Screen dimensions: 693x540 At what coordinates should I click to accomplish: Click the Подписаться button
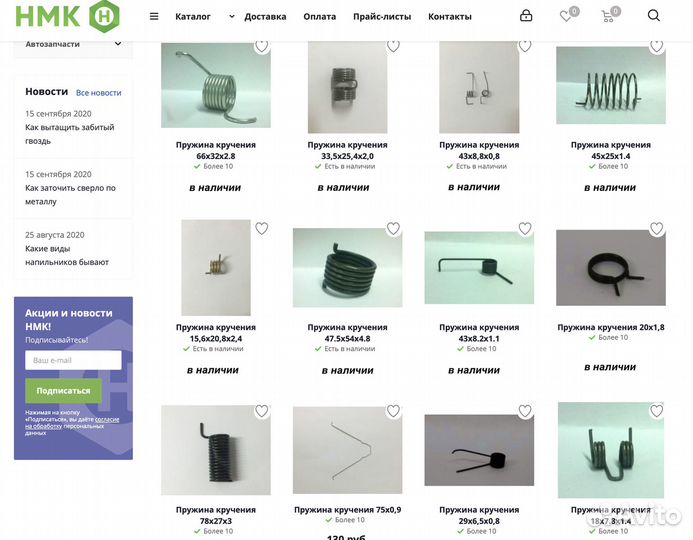pyautogui.click(x=63, y=391)
